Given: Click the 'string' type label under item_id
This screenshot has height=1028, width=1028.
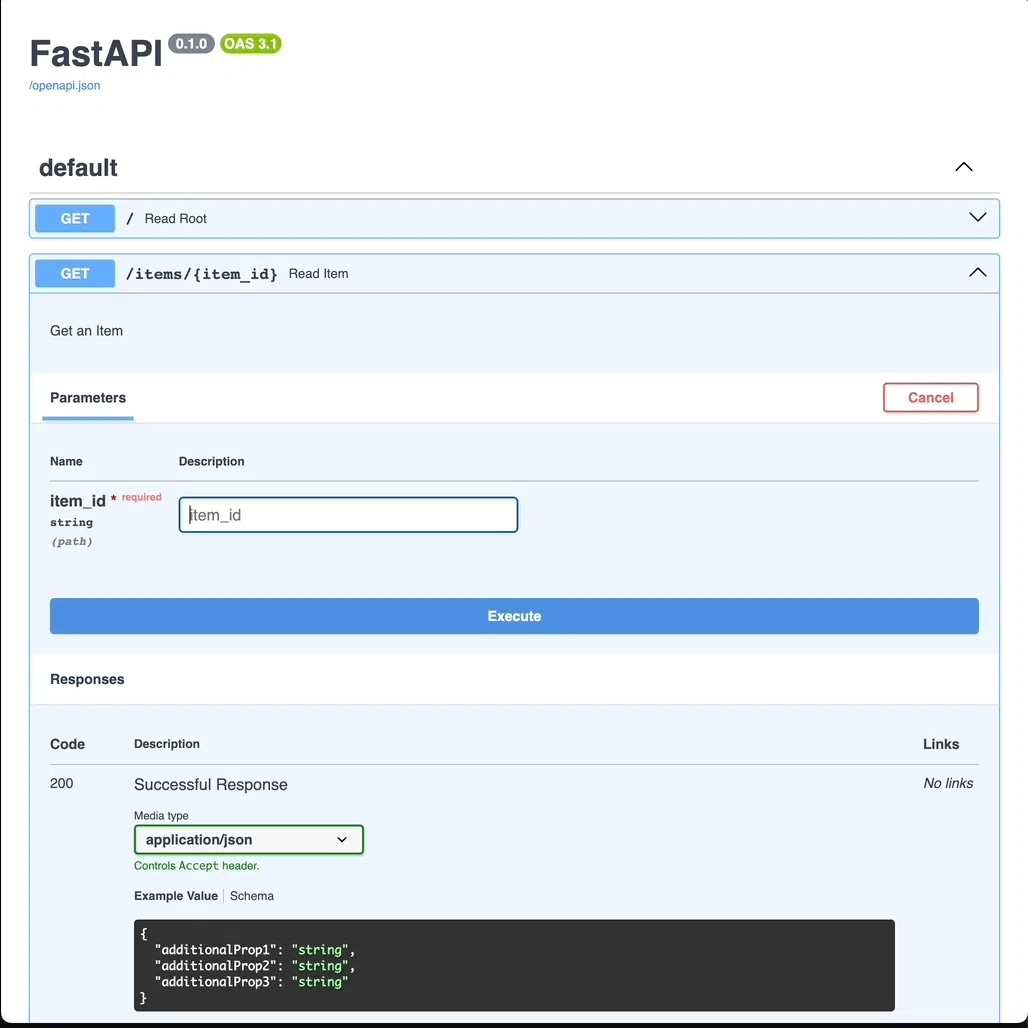Looking at the screenshot, I should click(71, 523).
